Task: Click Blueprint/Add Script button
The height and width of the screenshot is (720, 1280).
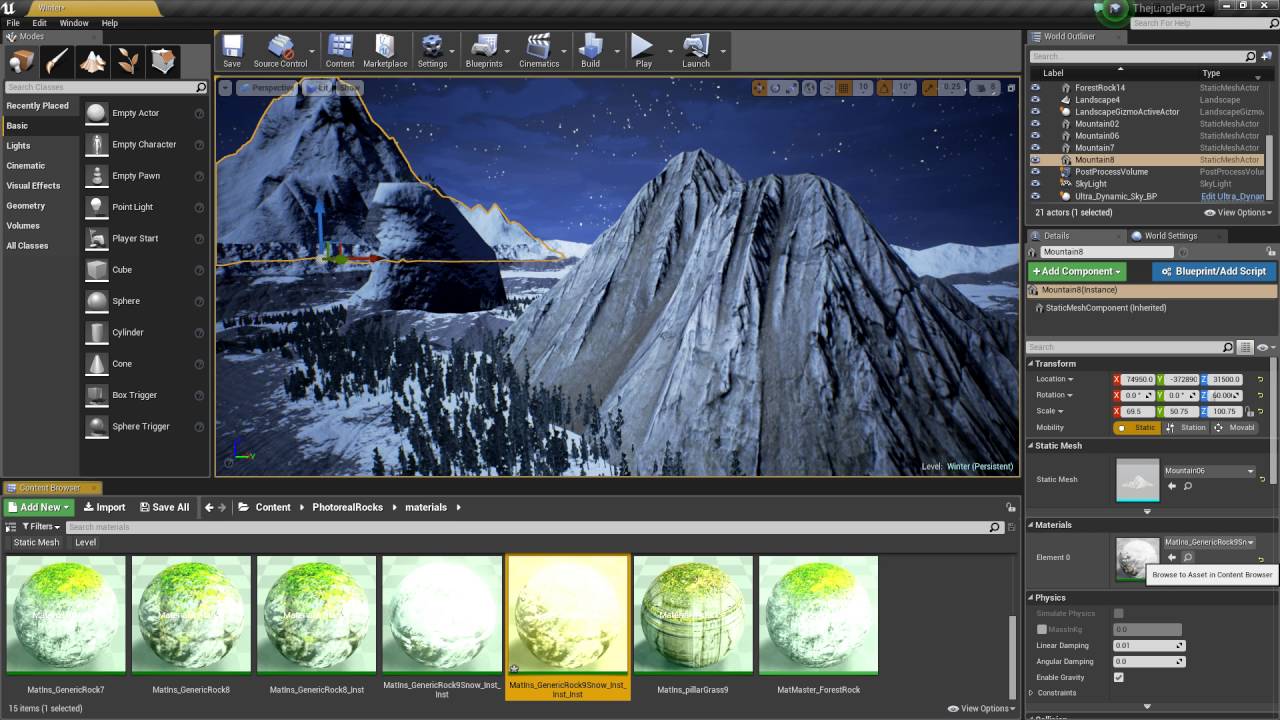Action: point(1213,271)
